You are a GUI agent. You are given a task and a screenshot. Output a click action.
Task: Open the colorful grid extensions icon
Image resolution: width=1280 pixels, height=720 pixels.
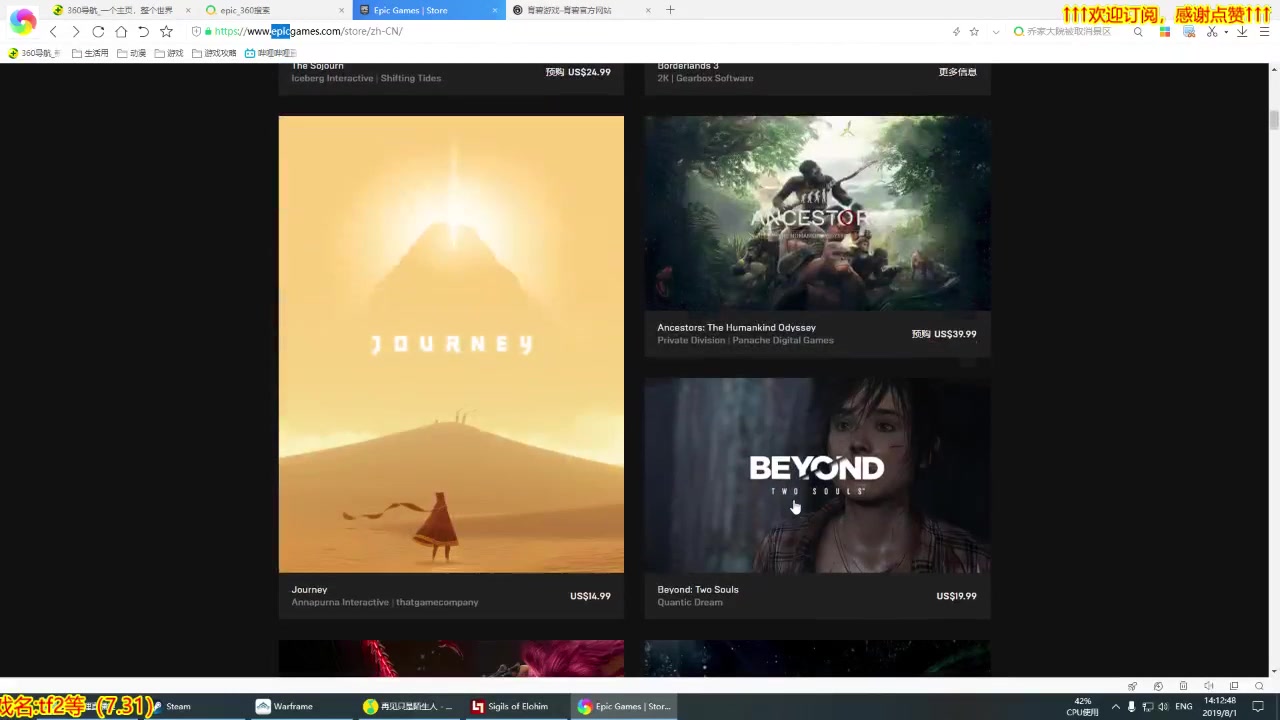pos(1165,32)
